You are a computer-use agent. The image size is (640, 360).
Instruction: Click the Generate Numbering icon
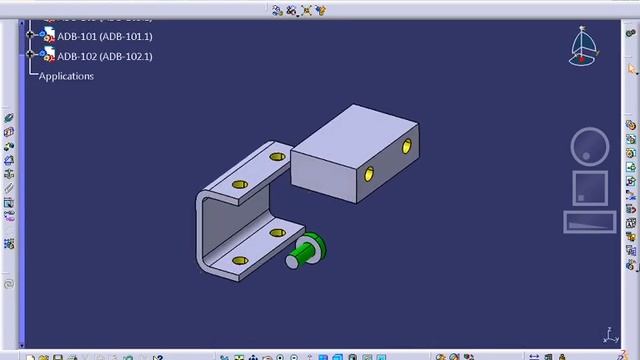point(631,223)
